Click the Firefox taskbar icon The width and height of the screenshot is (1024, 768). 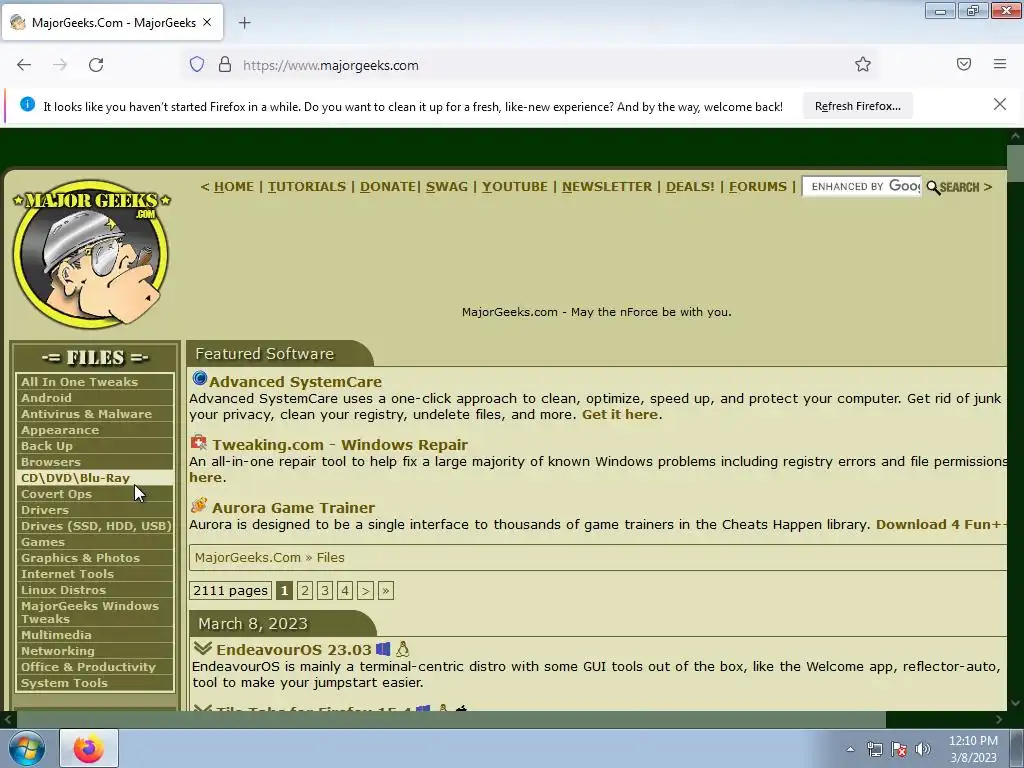[89, 748]
